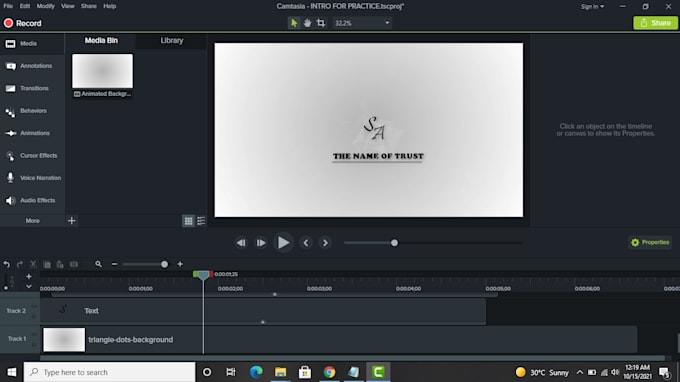Redo the last action
Screen dimensions: 680x382
20,264
